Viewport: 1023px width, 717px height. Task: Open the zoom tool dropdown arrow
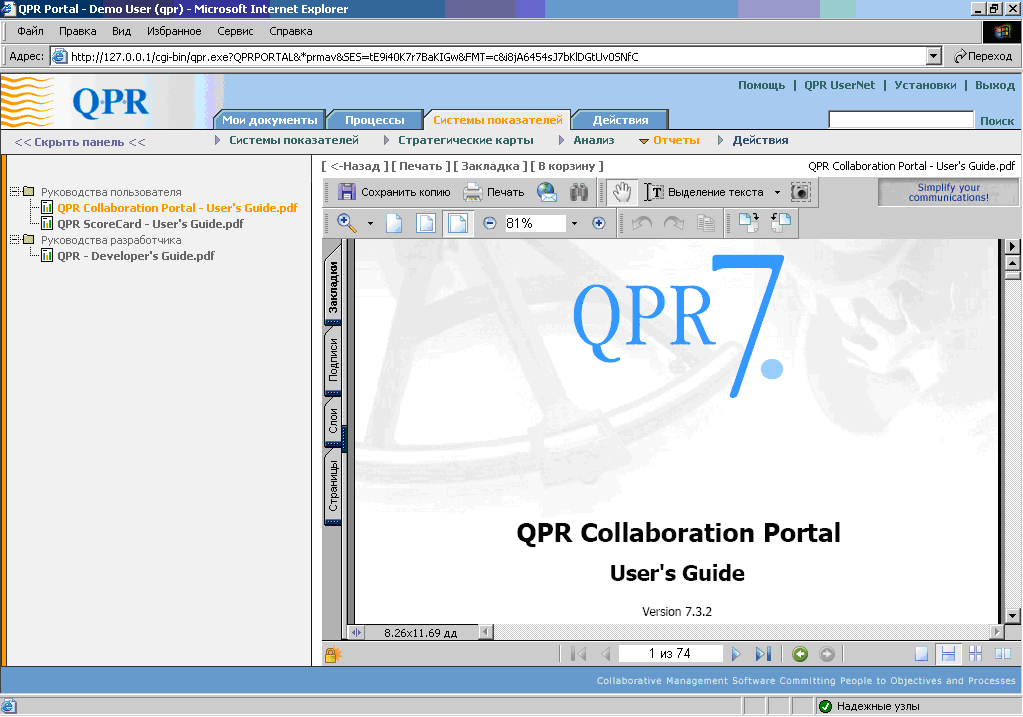click(x=371, y=223)
